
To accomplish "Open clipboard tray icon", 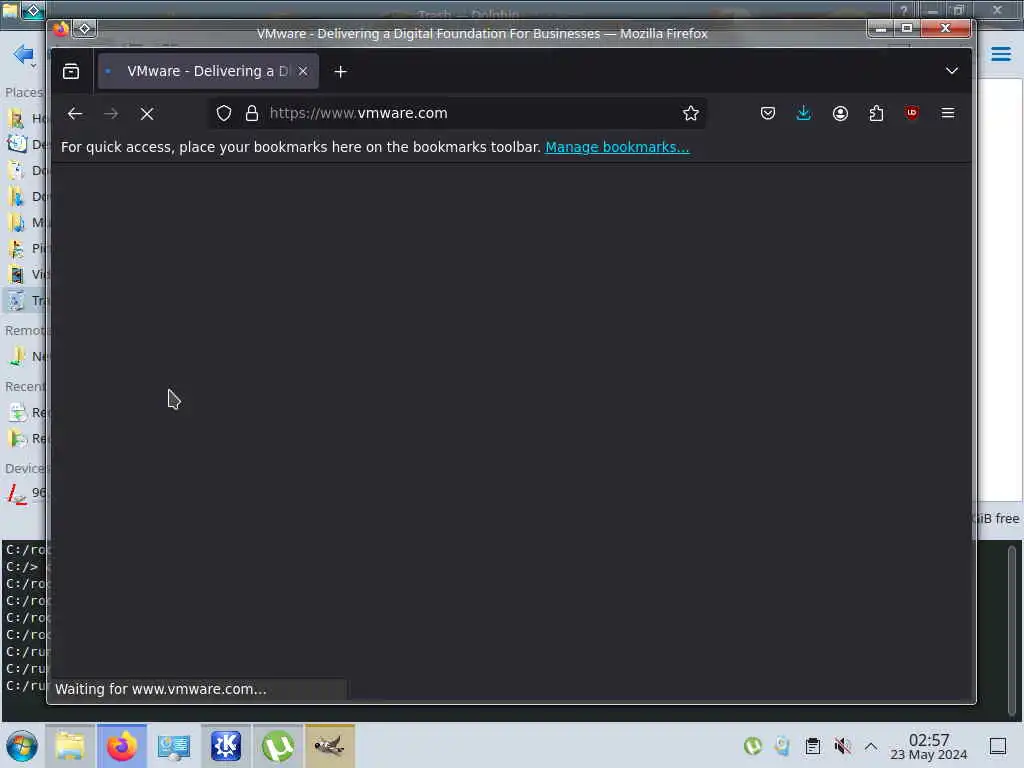I will point(812,746).
